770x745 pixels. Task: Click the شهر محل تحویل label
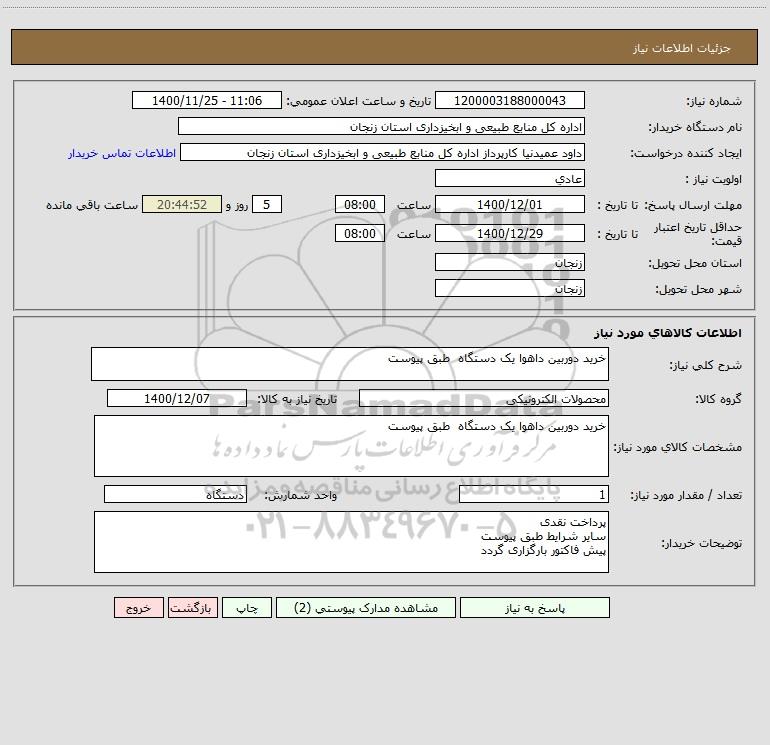(698, 289)
